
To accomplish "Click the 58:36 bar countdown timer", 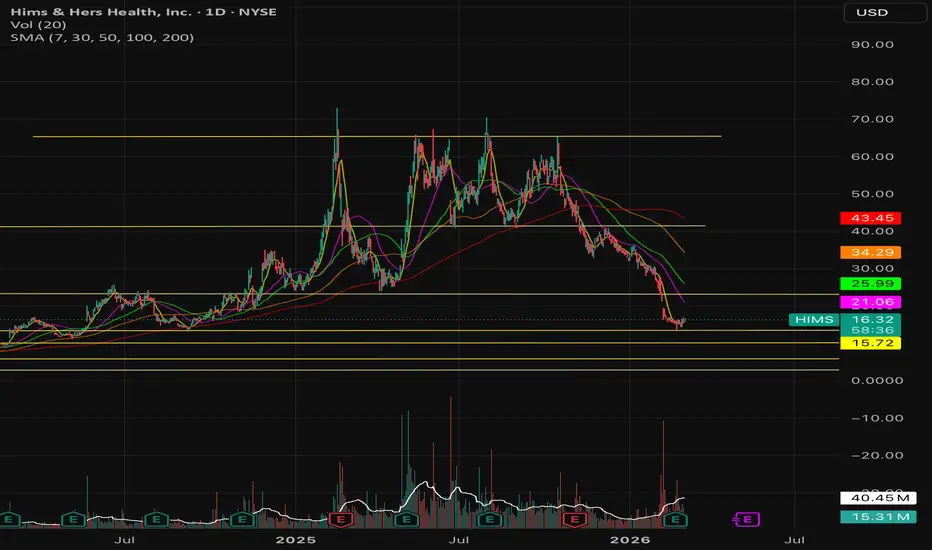I will pyautogui.click(x=871, y=330).
